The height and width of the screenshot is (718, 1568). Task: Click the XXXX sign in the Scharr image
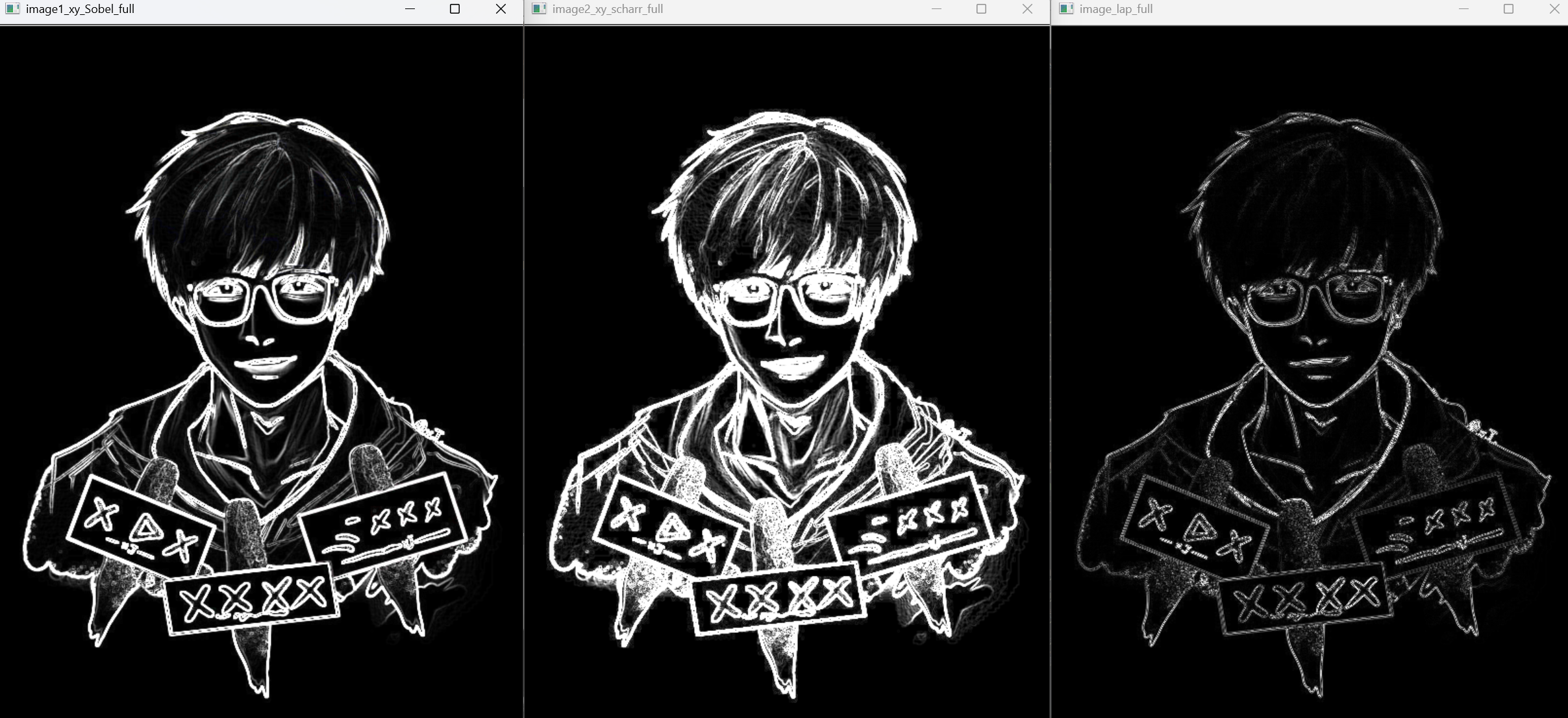click(778, 599)
